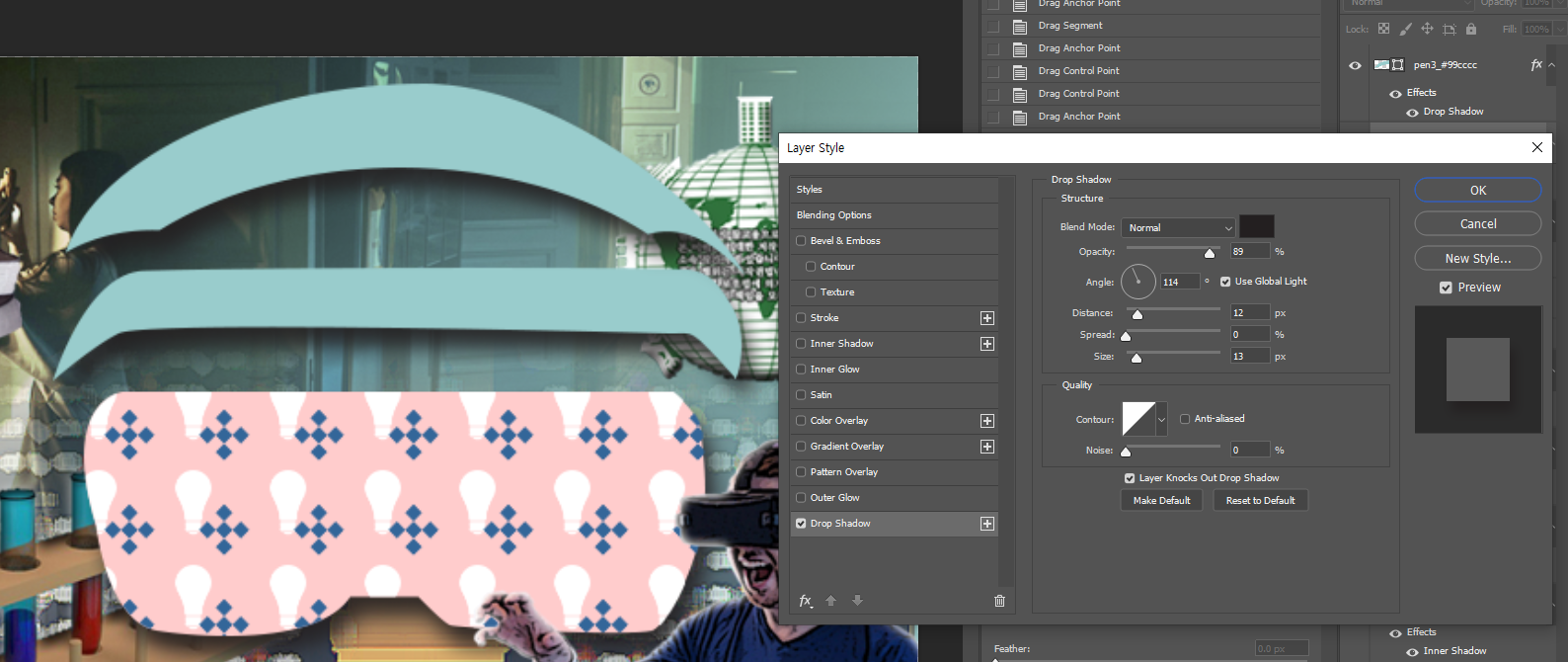Select the Pattern Overlay row label
1568x662 pixels.
pos(844,472)
